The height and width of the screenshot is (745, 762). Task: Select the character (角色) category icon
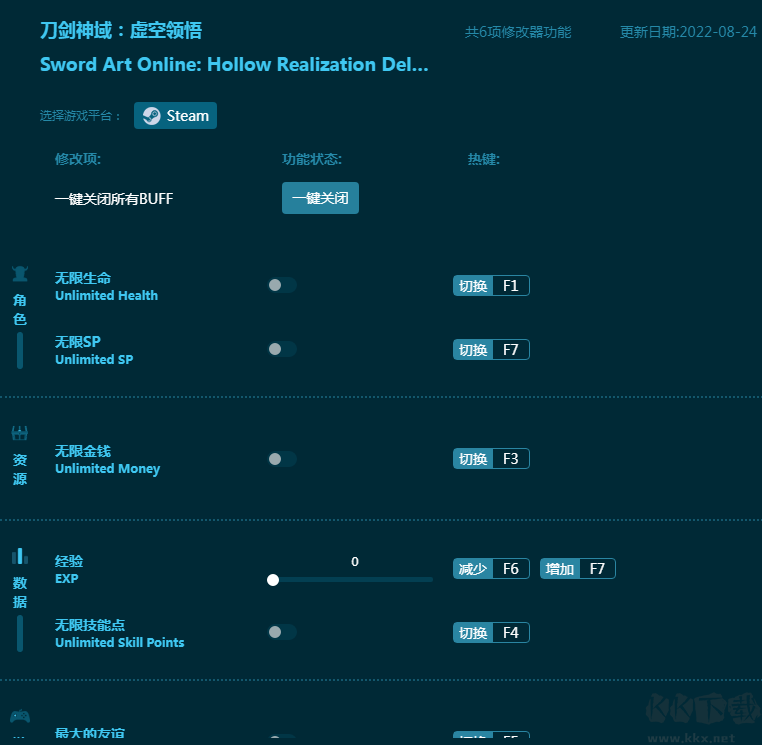coord(20,273)
